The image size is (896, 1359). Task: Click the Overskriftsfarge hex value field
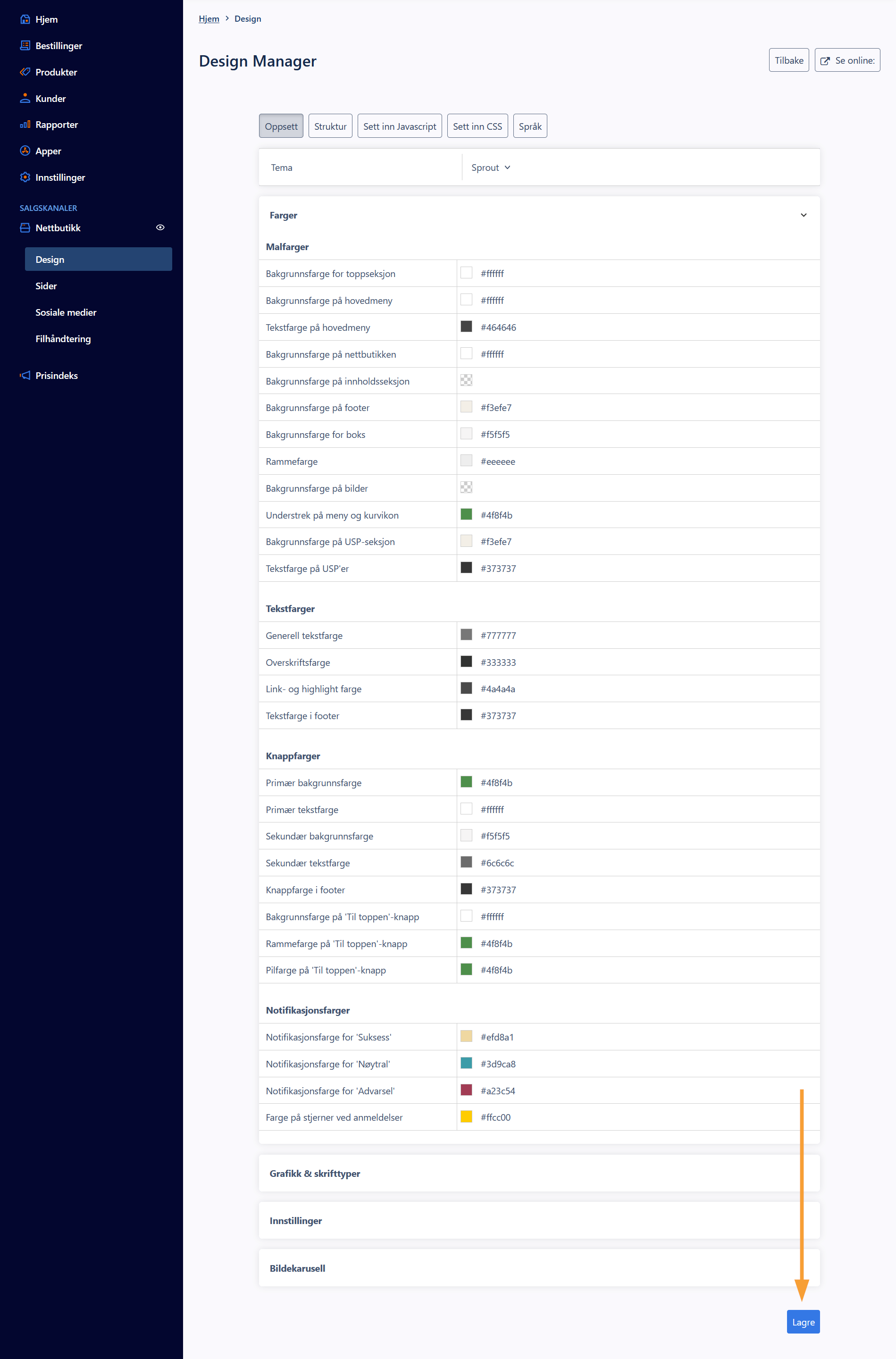pyautogui.click(x=498, y=663)
